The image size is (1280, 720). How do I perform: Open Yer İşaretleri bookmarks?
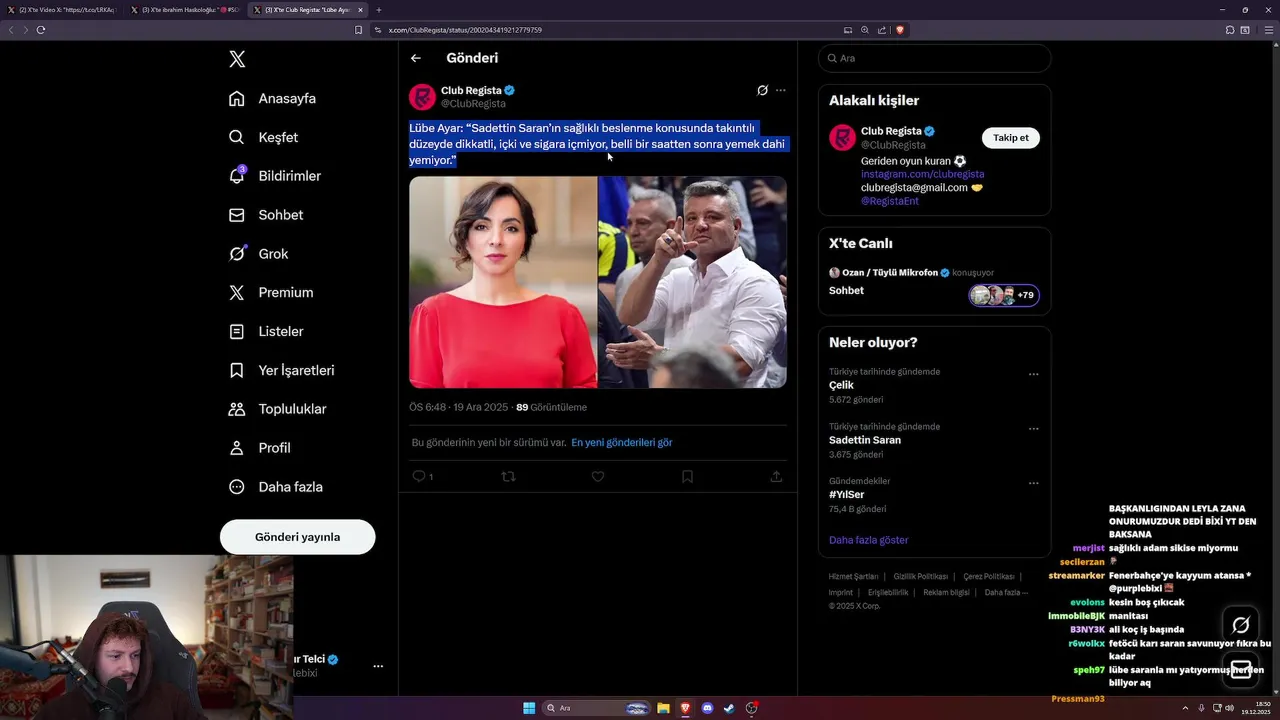pos(281,370)
